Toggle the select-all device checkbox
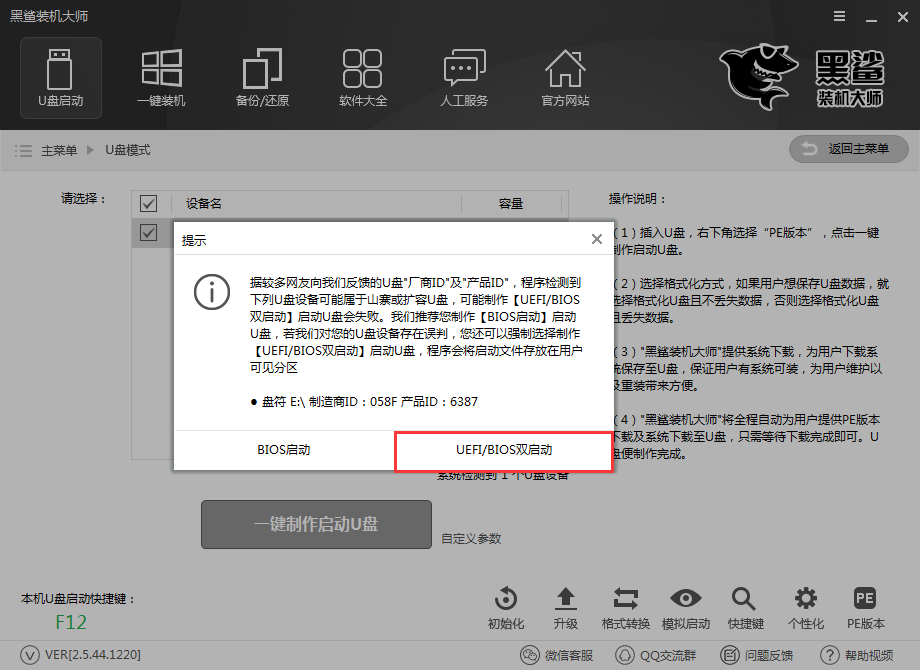Screen dimensions: 920x670 (148, 203)
